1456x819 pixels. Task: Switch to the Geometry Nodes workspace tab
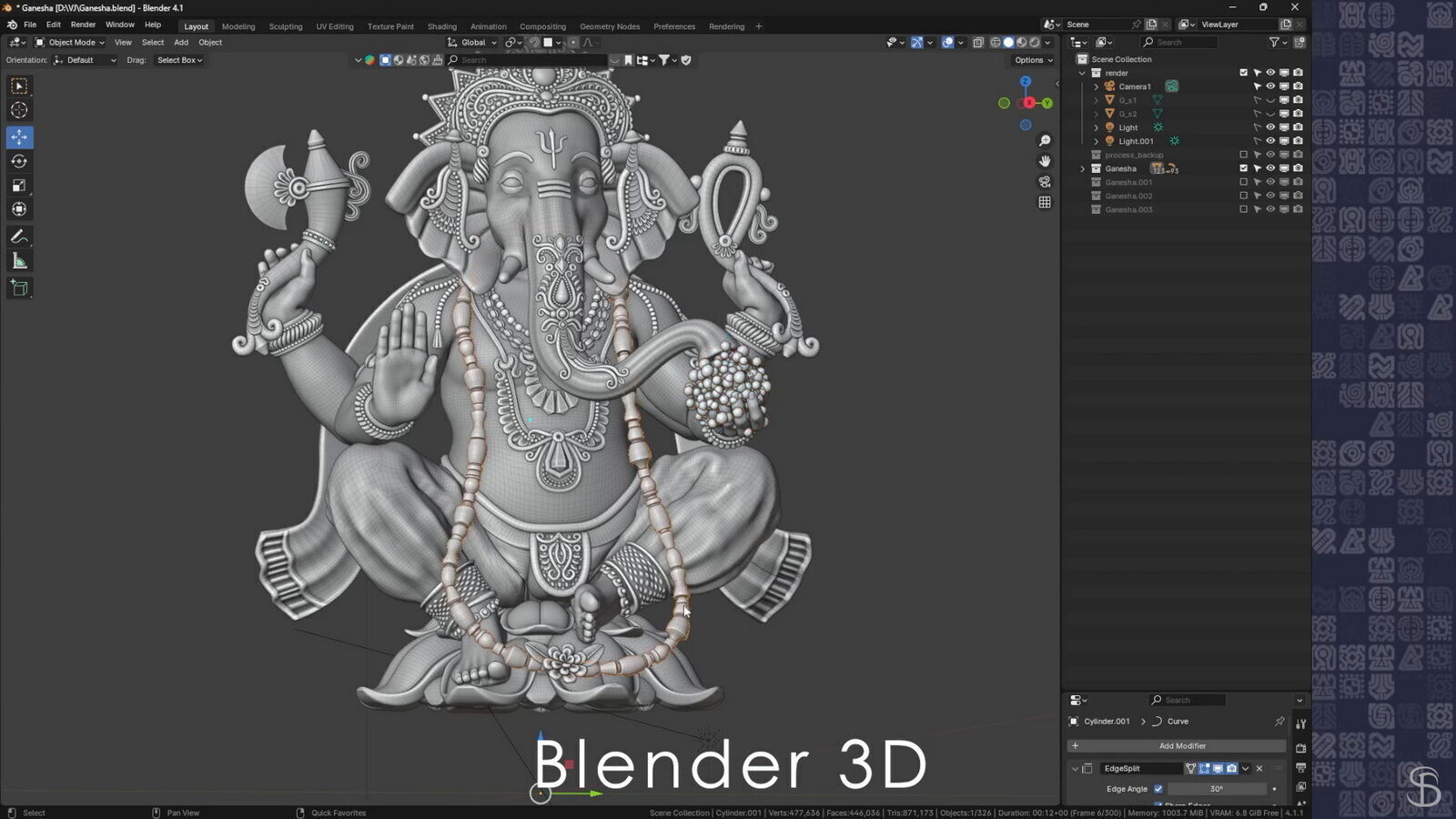610,26
